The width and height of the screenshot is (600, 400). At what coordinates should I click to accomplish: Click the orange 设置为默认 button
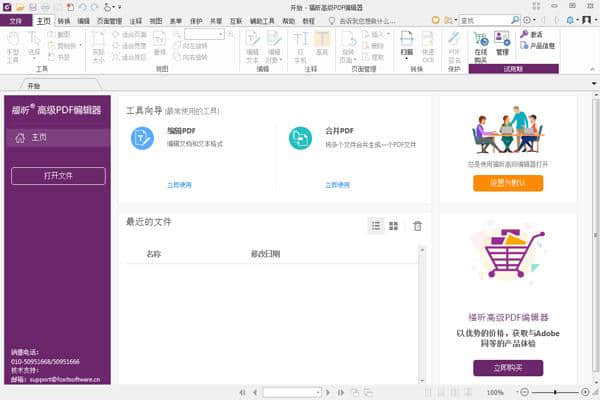[508, 183]
